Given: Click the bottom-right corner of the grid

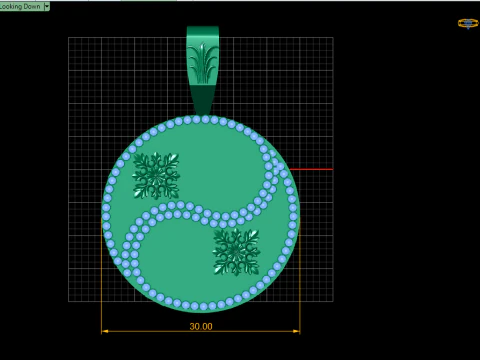Looking at the screenshot, I should [333, 302].
